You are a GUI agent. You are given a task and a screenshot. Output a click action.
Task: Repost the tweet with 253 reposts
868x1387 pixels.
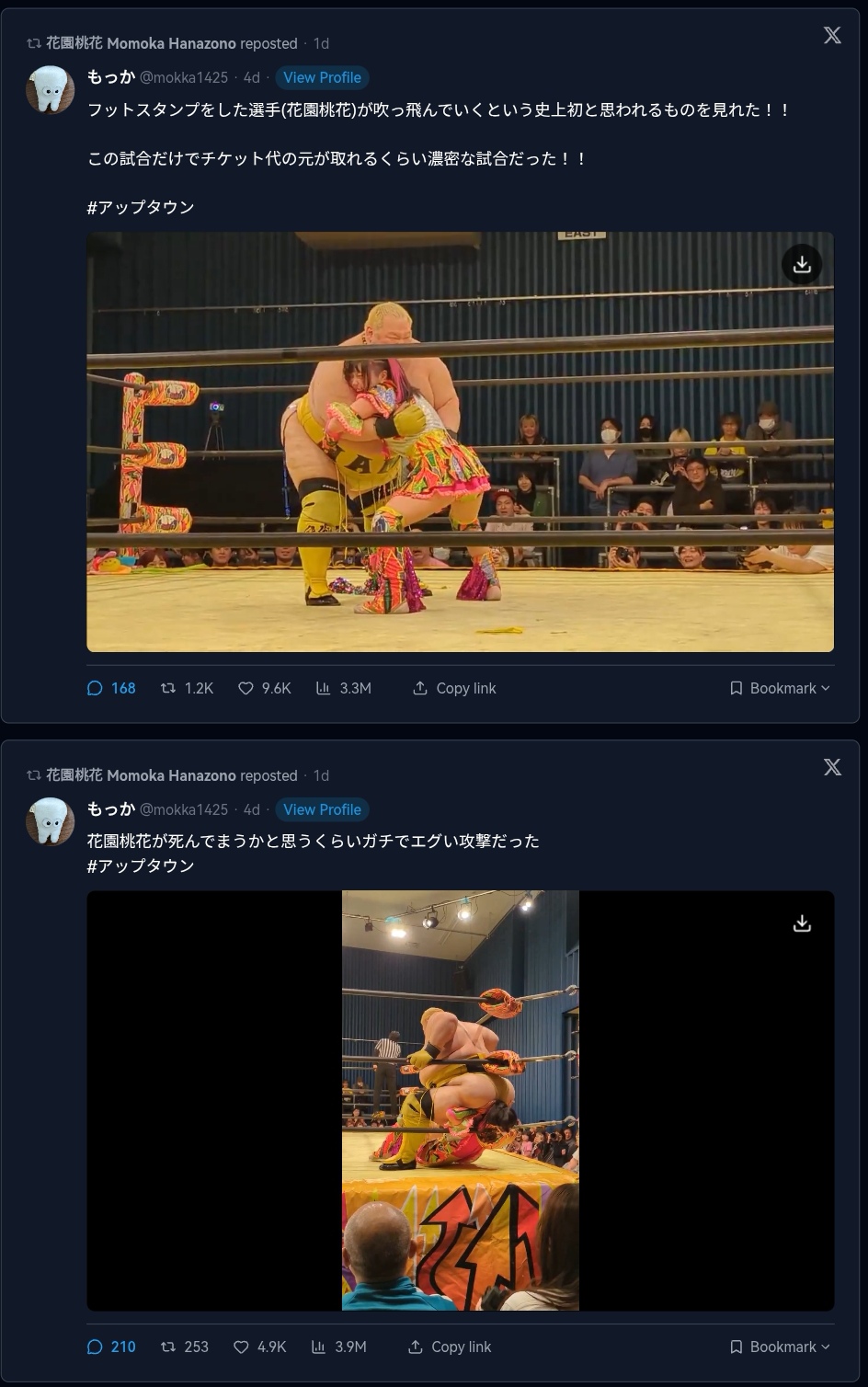(185, 1347)
